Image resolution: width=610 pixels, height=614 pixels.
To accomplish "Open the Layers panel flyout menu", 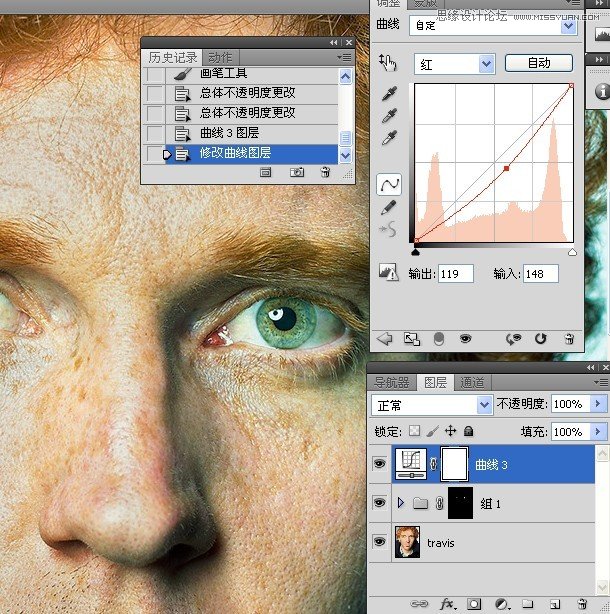I will (601, 382).
